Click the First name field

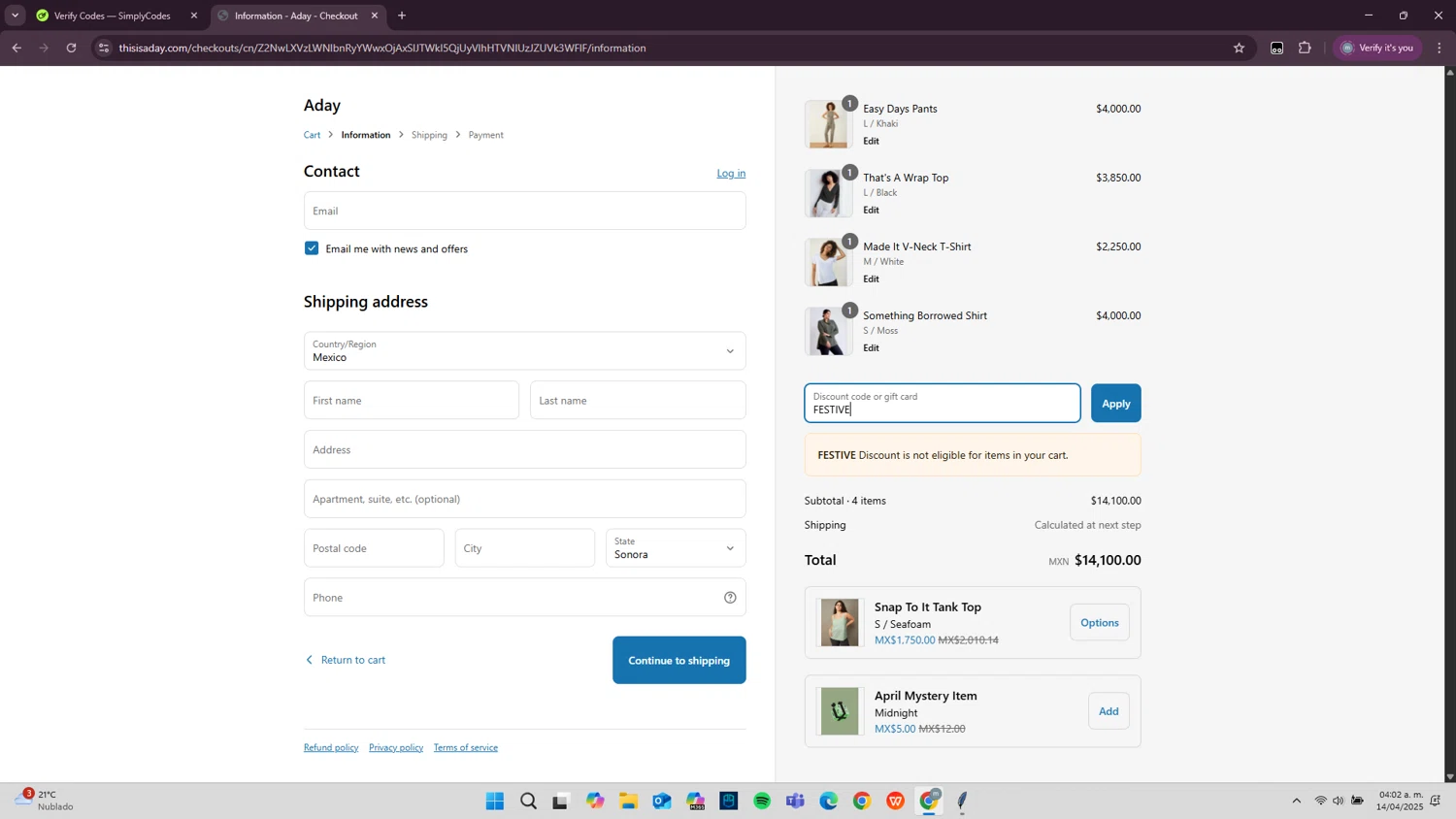point(412,400)
